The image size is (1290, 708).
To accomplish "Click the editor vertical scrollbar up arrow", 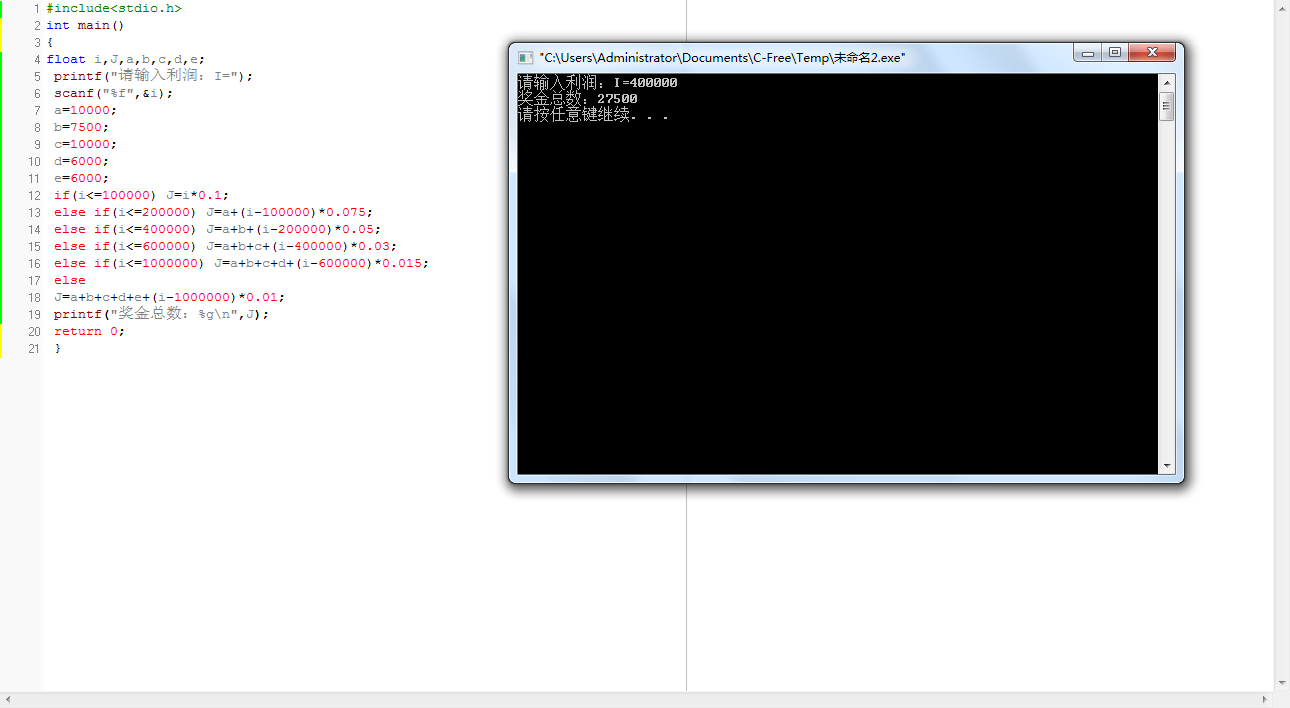I will (1282, 8).
